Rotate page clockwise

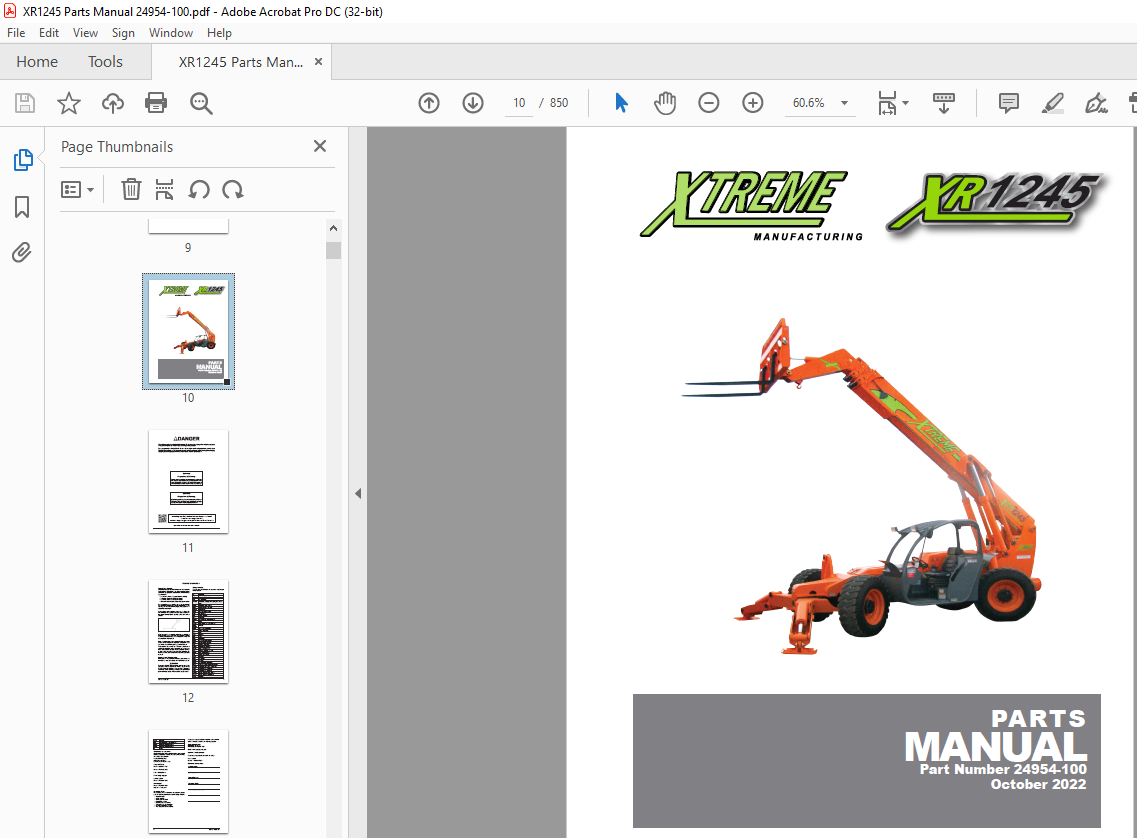click(x=233, y=190)
